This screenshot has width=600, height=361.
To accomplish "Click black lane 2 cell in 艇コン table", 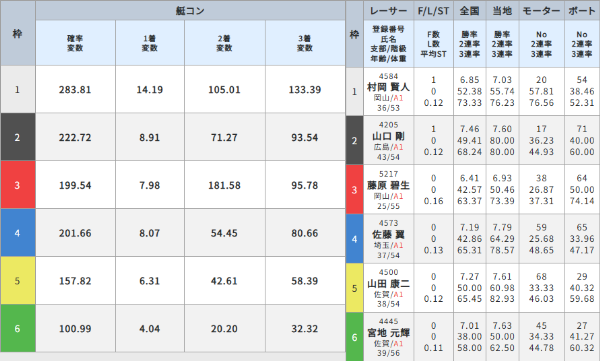I will click(18, 137).
